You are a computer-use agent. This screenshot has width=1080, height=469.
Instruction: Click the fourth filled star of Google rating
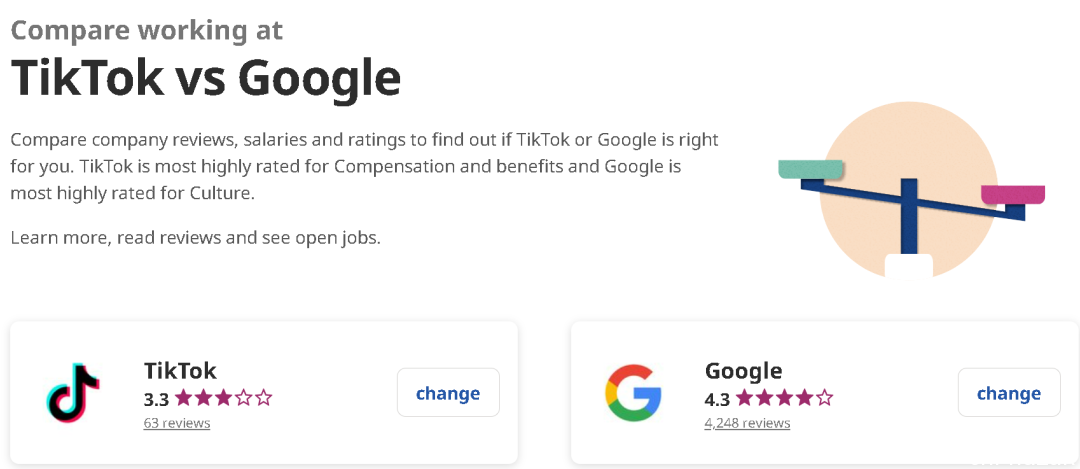(x=804, y=398)
